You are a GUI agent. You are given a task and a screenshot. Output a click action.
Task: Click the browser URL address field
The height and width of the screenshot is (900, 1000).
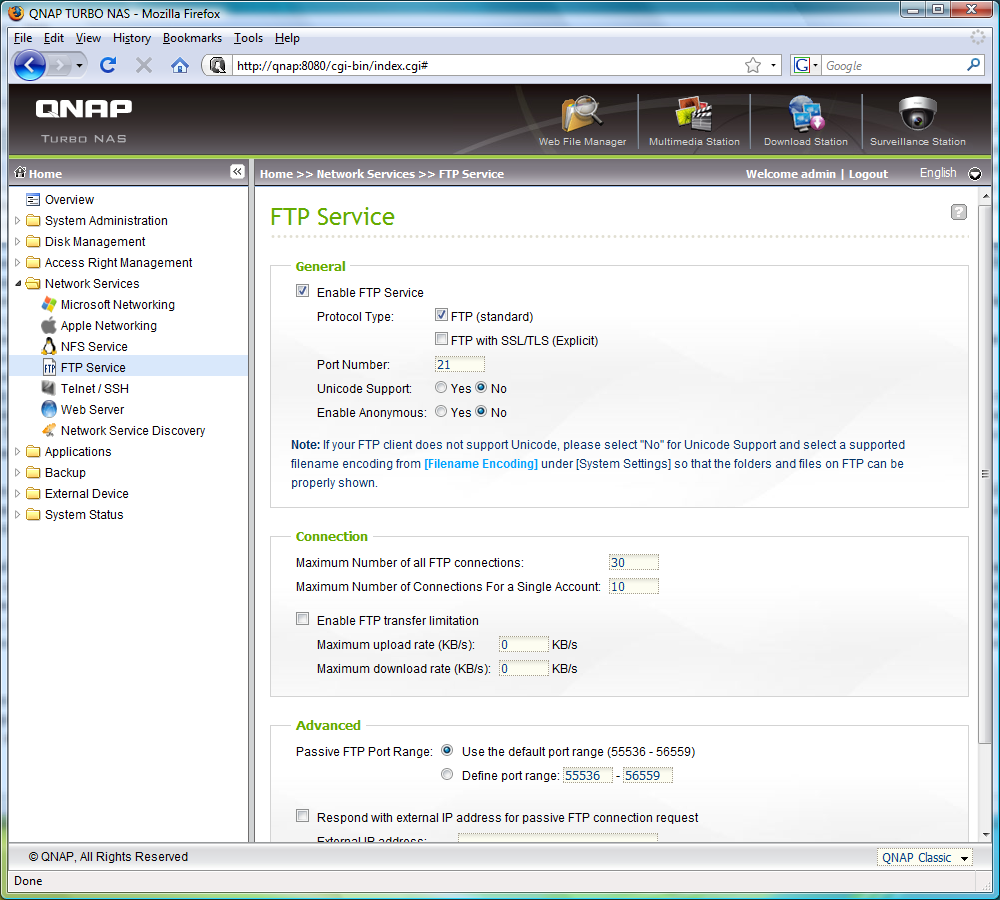tap(487, 65)
